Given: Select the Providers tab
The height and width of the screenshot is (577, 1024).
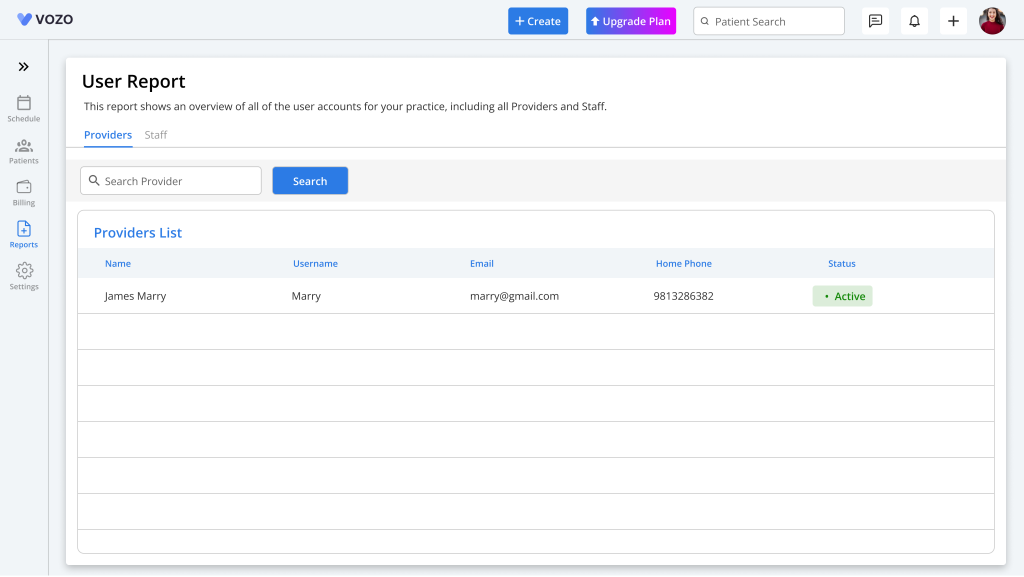Looking at the screenshot, I should coord(108,135).
